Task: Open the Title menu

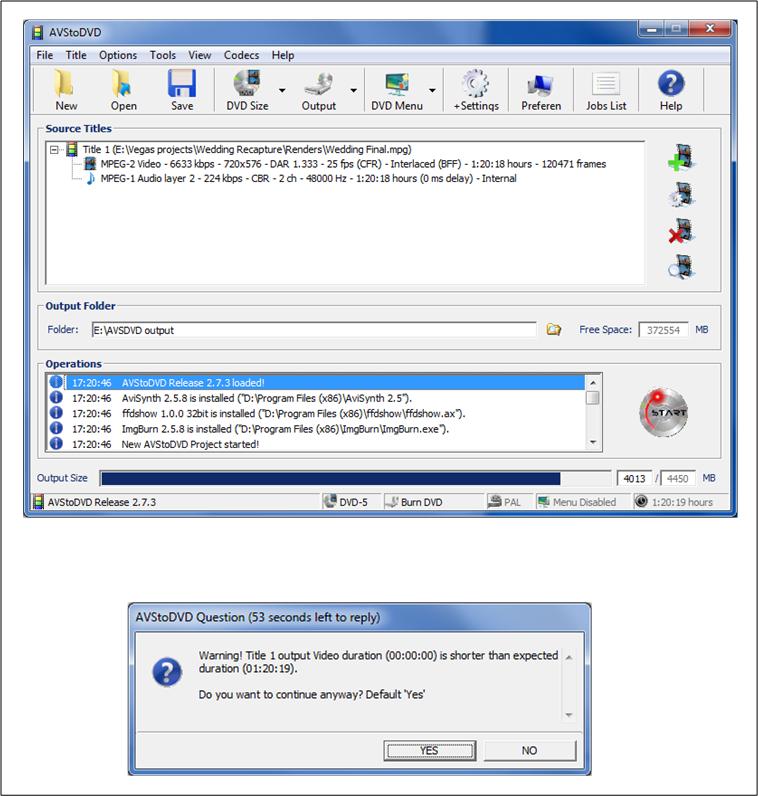Action: (76, 55)
